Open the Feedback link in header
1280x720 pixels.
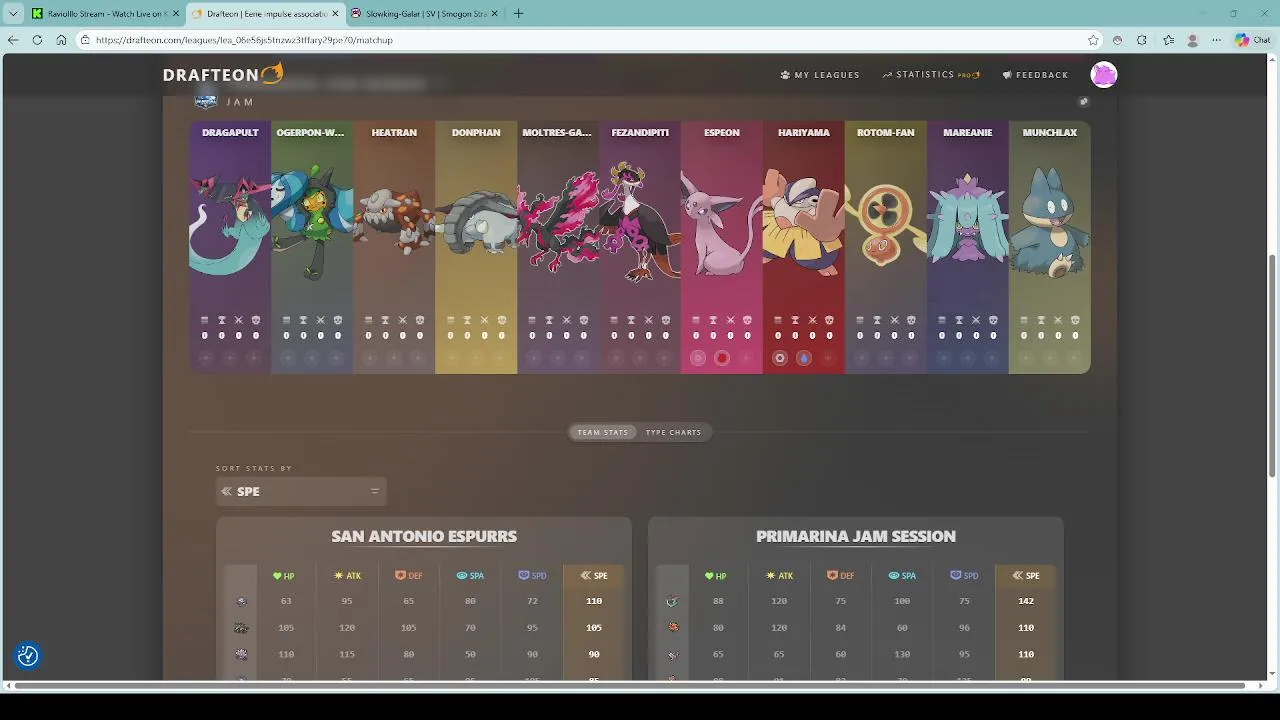1035,75
